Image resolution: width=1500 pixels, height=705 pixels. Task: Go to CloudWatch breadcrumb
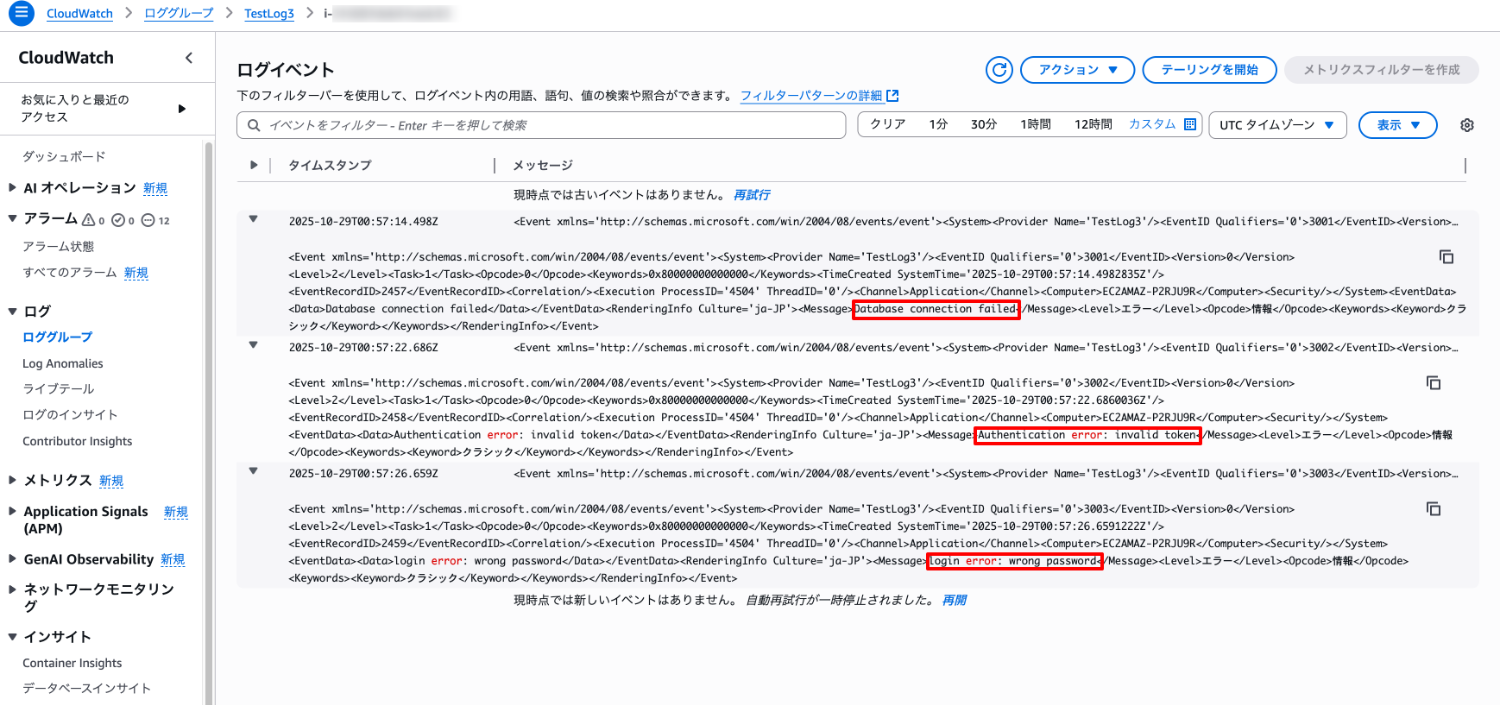[80, 14]
